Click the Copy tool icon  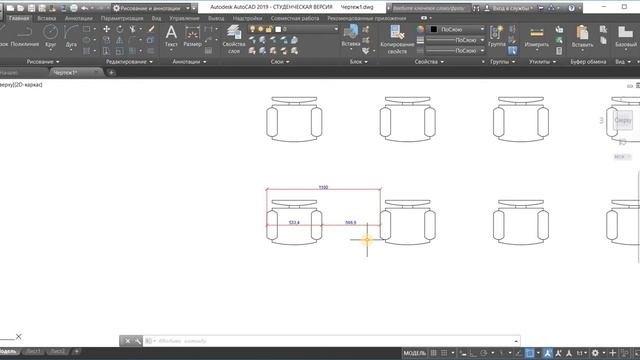click(107, 40)
